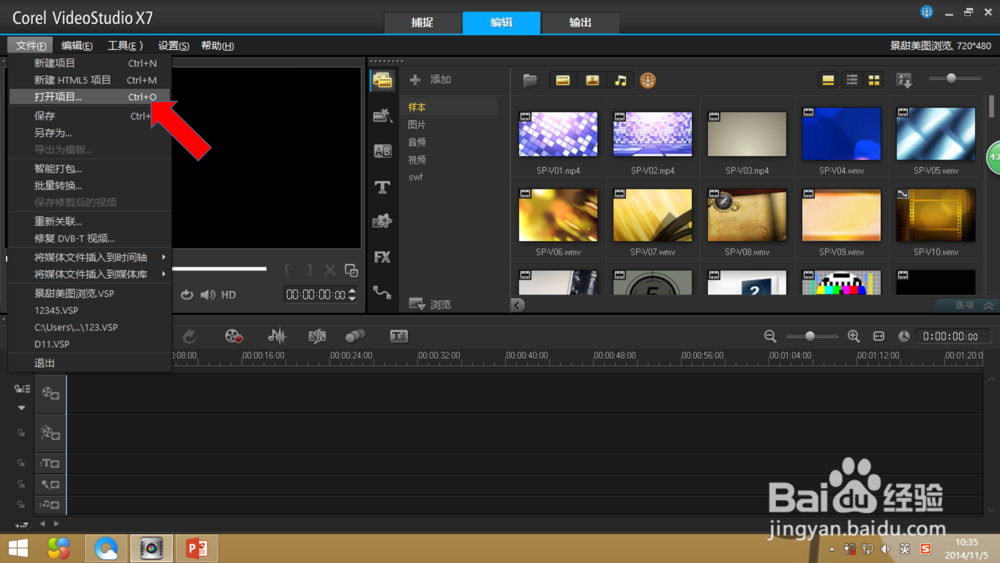The height and width of the screenshot is (563, 1000).
Task: Click the 添加 add folder button
Action: point(430,80)
